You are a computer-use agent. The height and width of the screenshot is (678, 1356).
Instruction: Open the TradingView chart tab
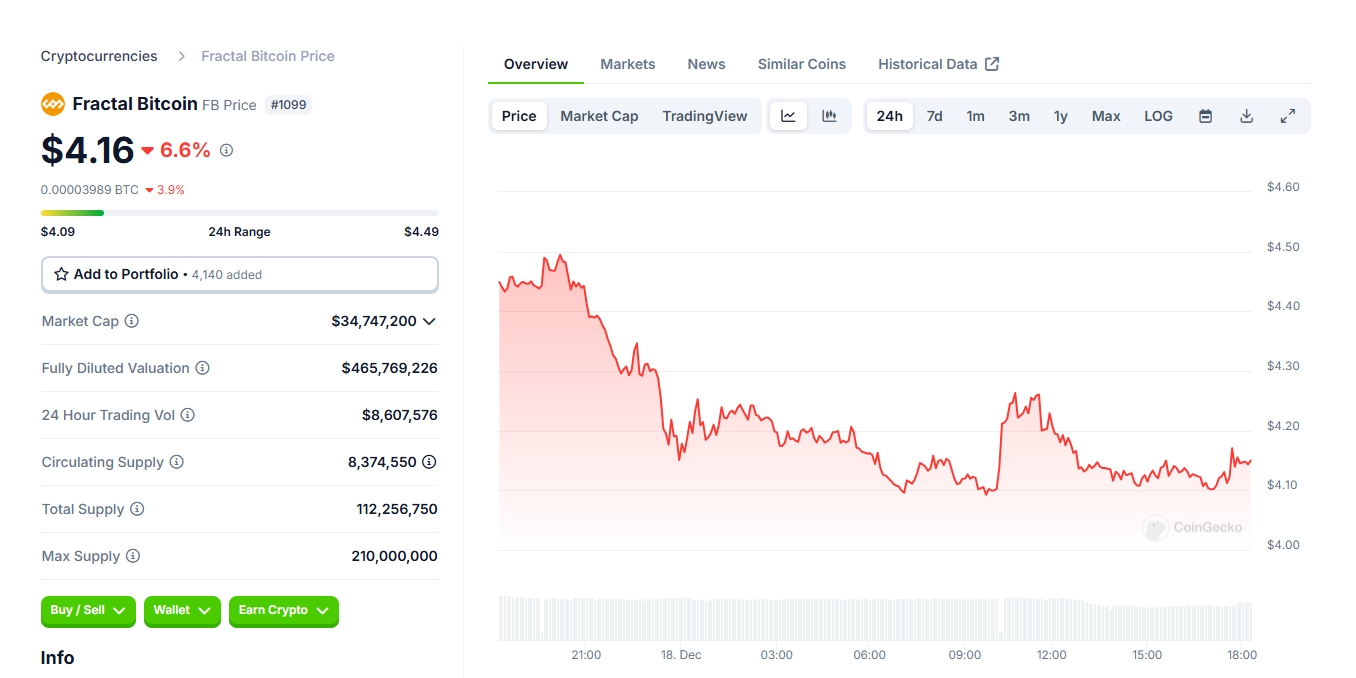pyautogui.click(x=704, y=116)
